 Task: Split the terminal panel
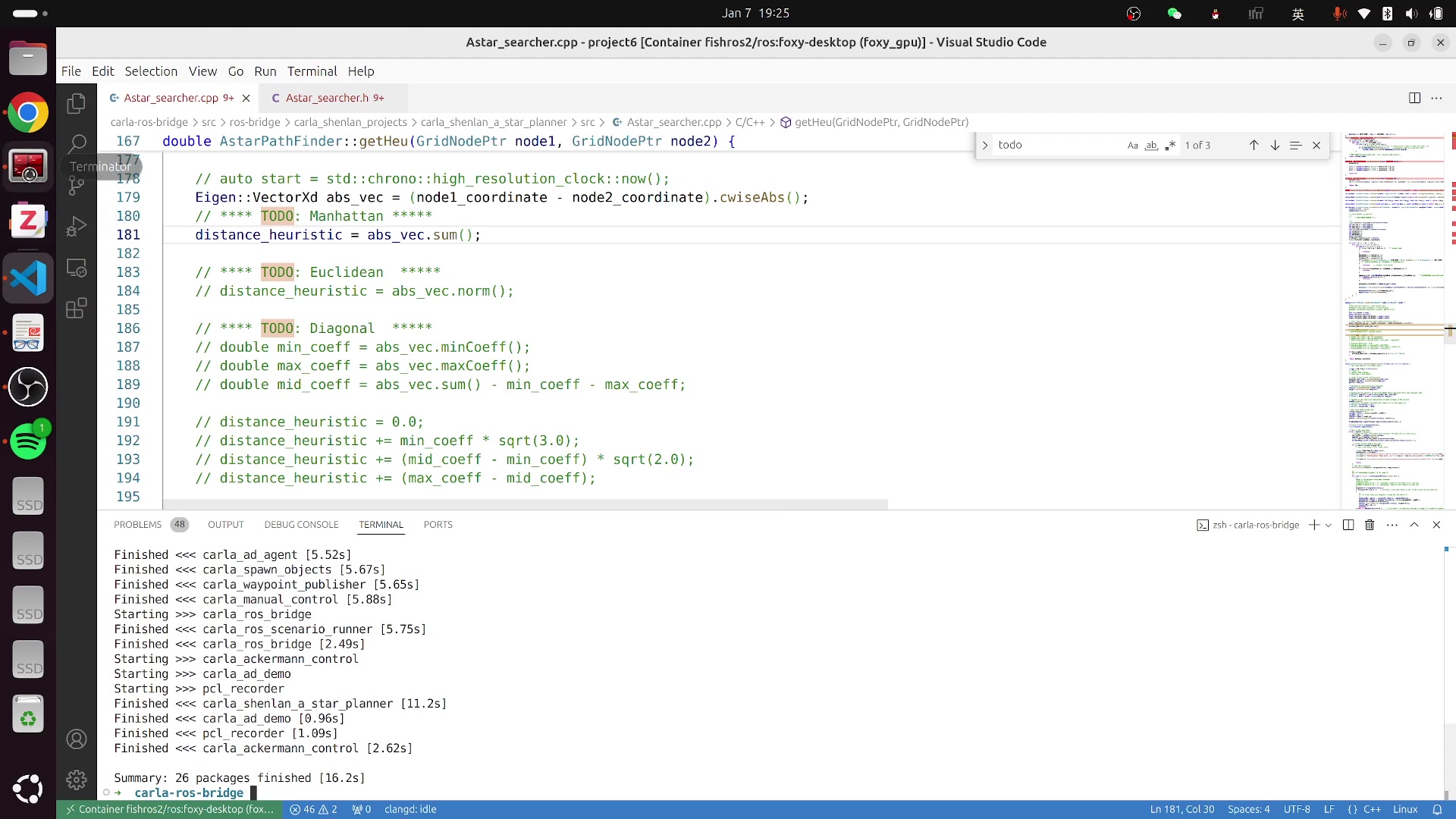[x=1348, y=525]
